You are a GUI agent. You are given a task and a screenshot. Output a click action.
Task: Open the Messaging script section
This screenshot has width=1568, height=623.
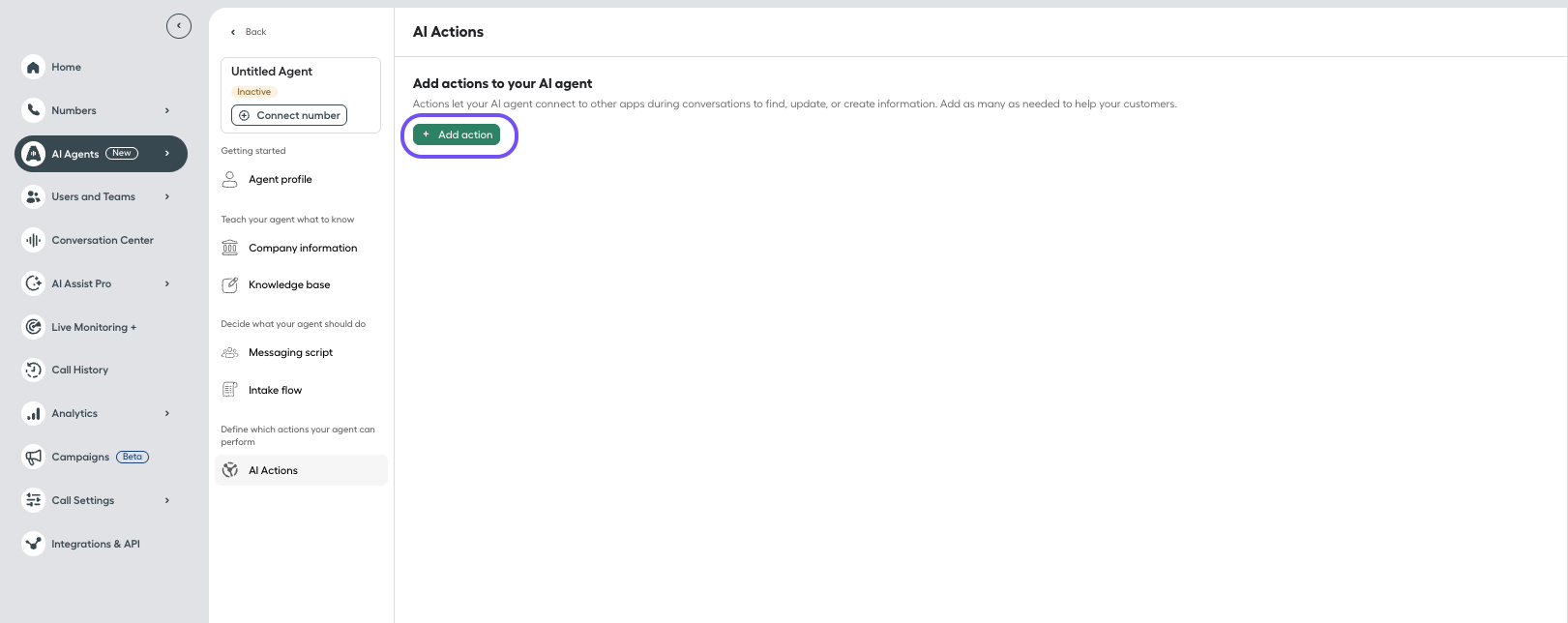[x=290, y=352]
